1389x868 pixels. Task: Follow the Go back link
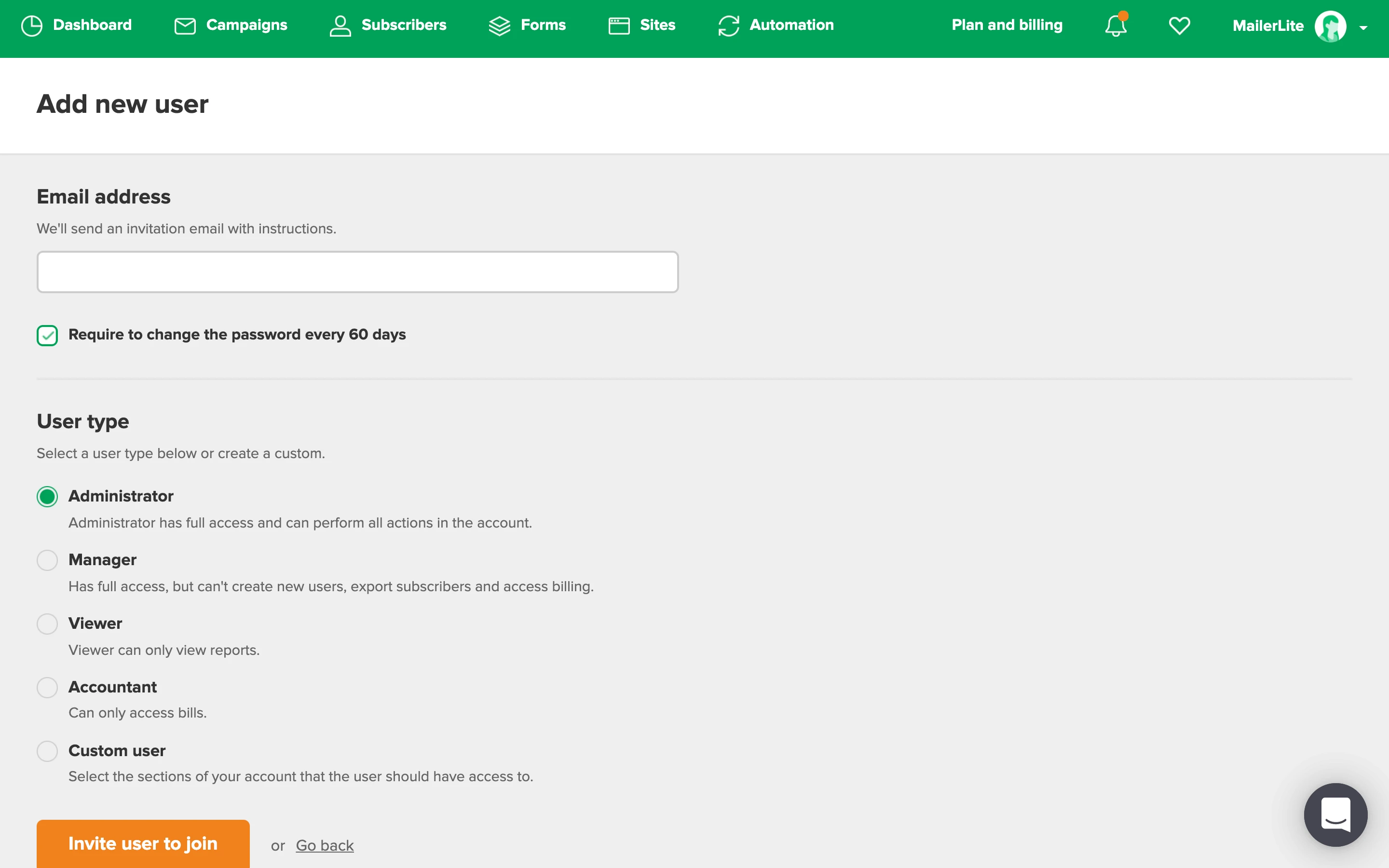324,846
